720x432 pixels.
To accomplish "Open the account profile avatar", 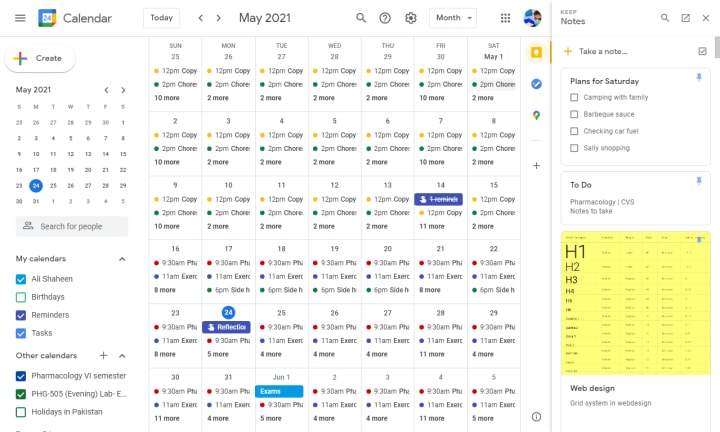I will (532, 18).
